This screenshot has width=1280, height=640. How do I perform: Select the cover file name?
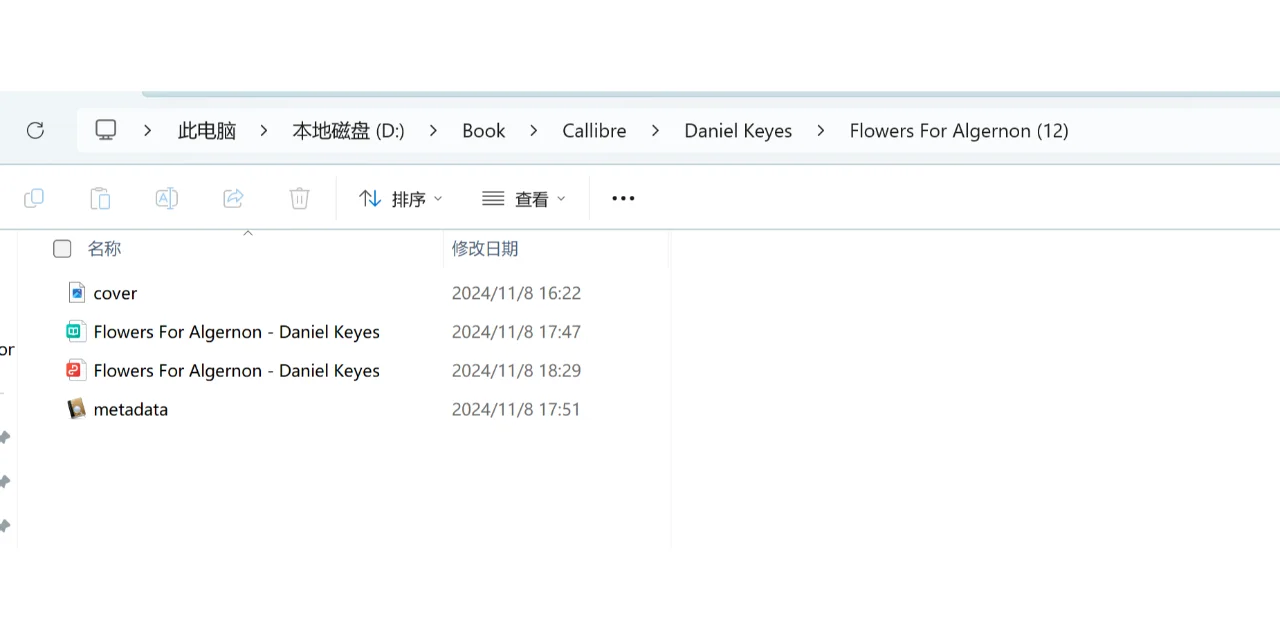[x=115, y=293]
